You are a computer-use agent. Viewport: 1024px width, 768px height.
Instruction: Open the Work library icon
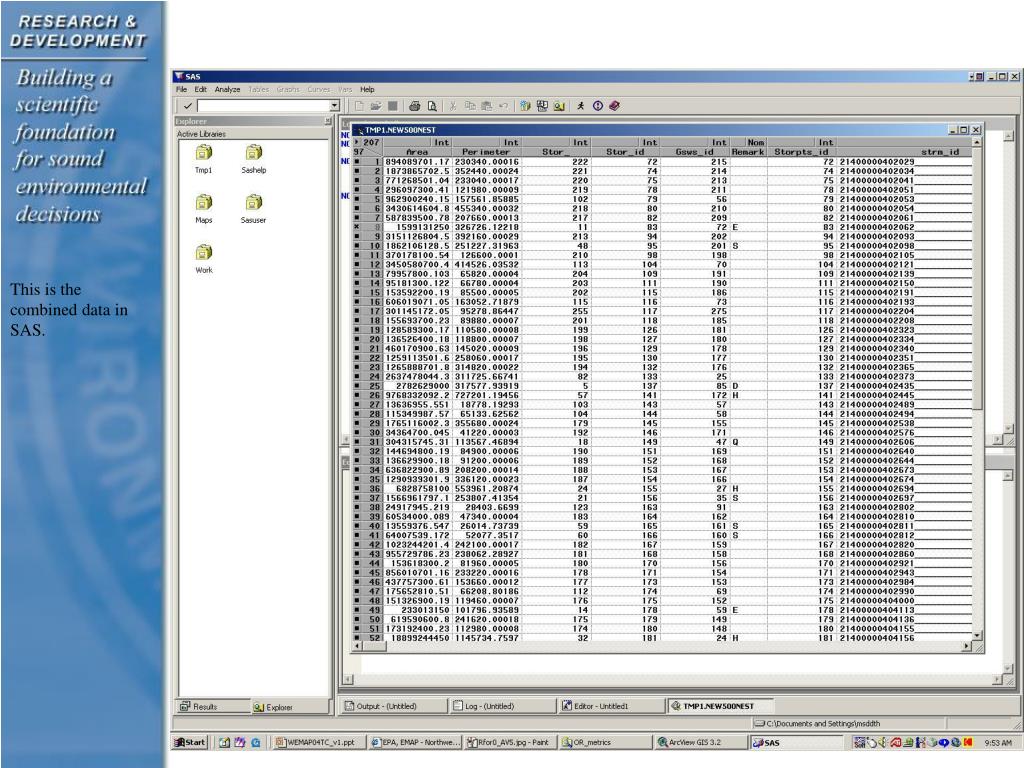pos(204,253)
